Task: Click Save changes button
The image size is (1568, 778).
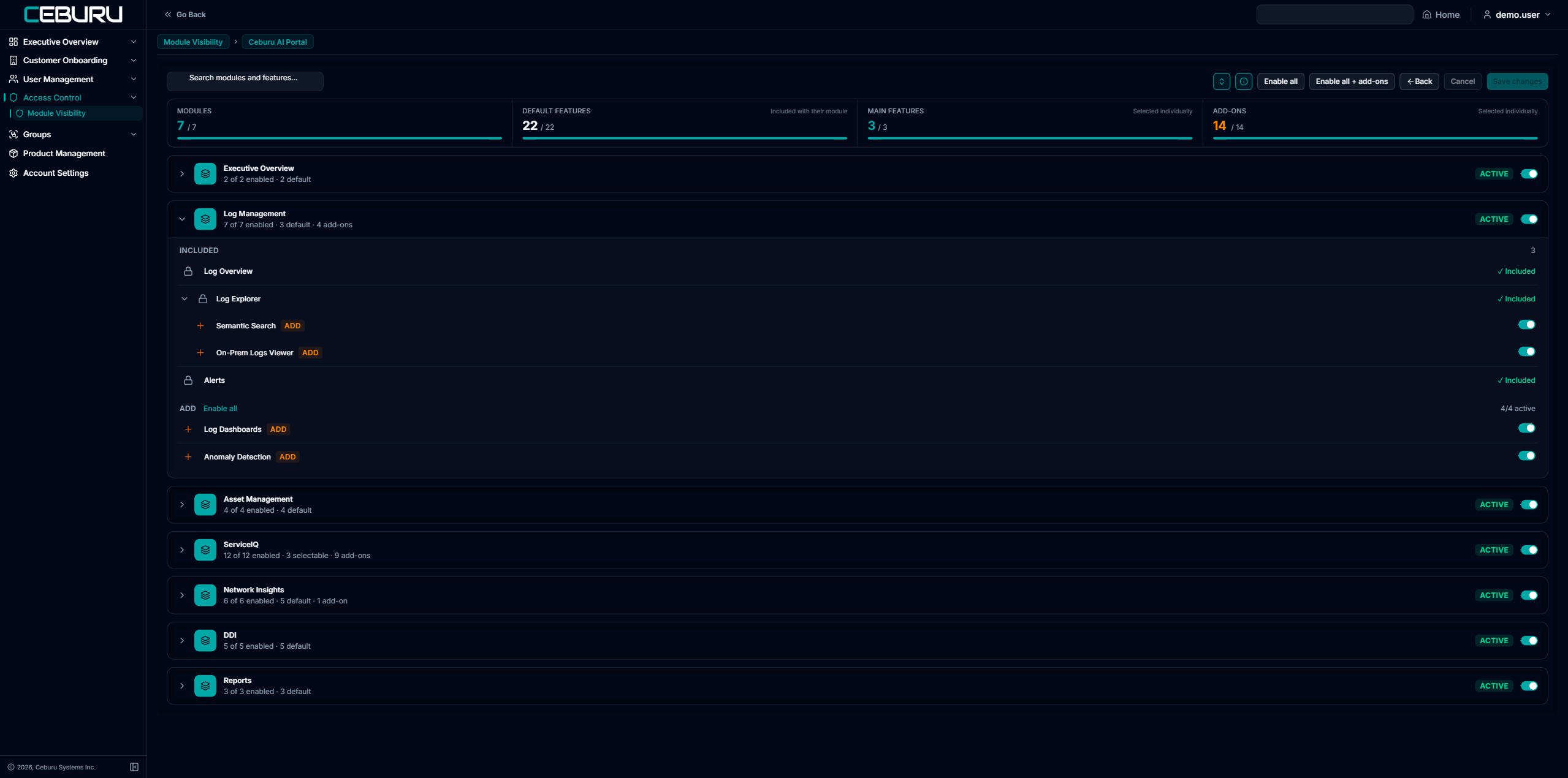Action: pos(1517,81)
